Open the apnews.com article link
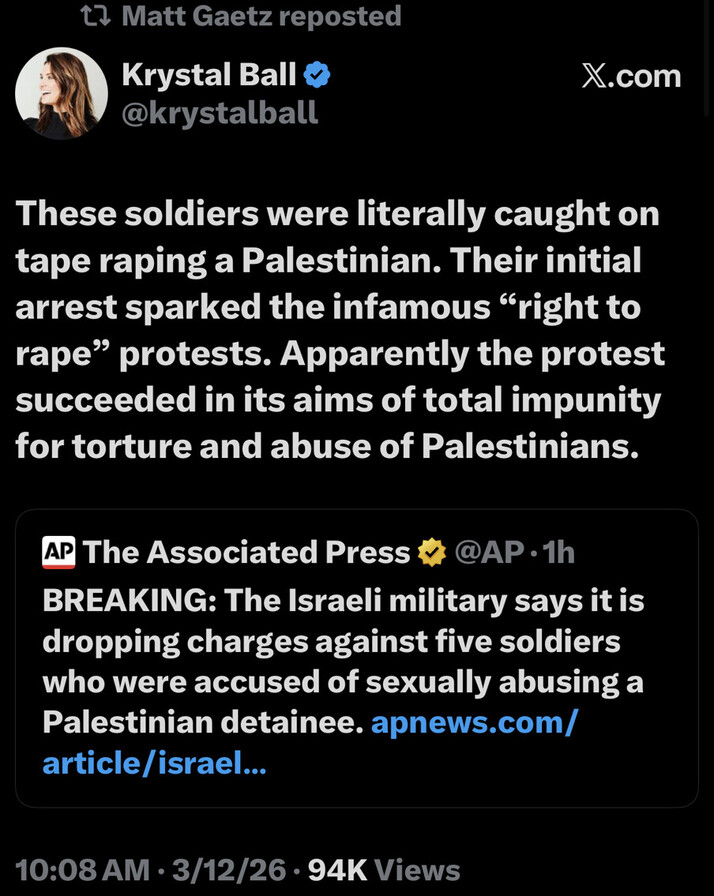The image size is (714, 896). click(473, 722)
